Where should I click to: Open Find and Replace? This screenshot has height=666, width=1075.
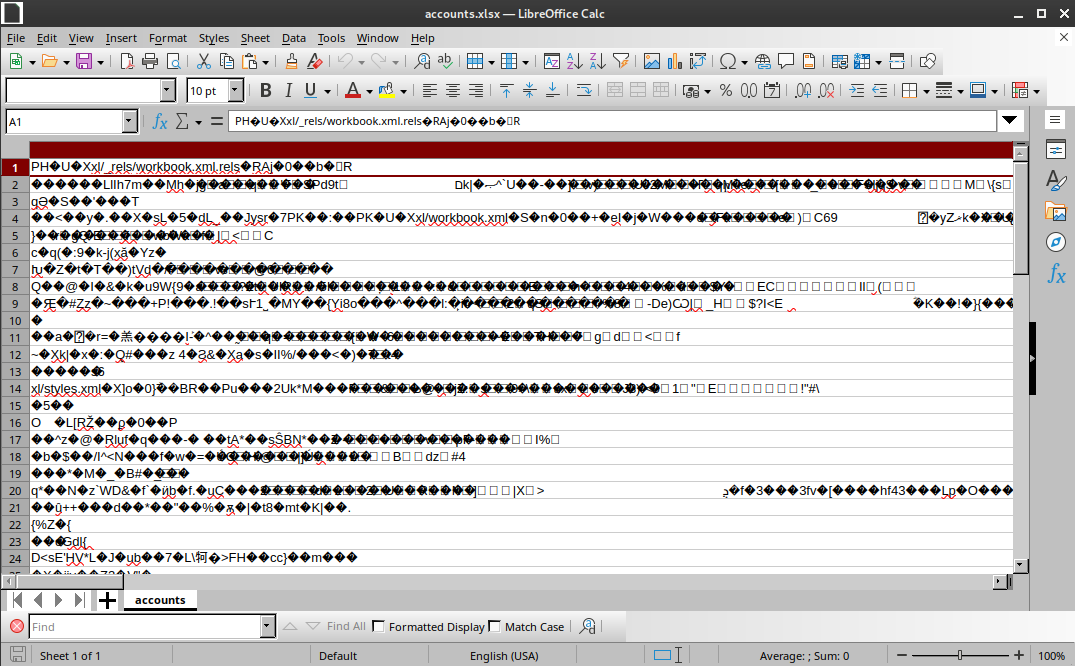coord(420,61)
